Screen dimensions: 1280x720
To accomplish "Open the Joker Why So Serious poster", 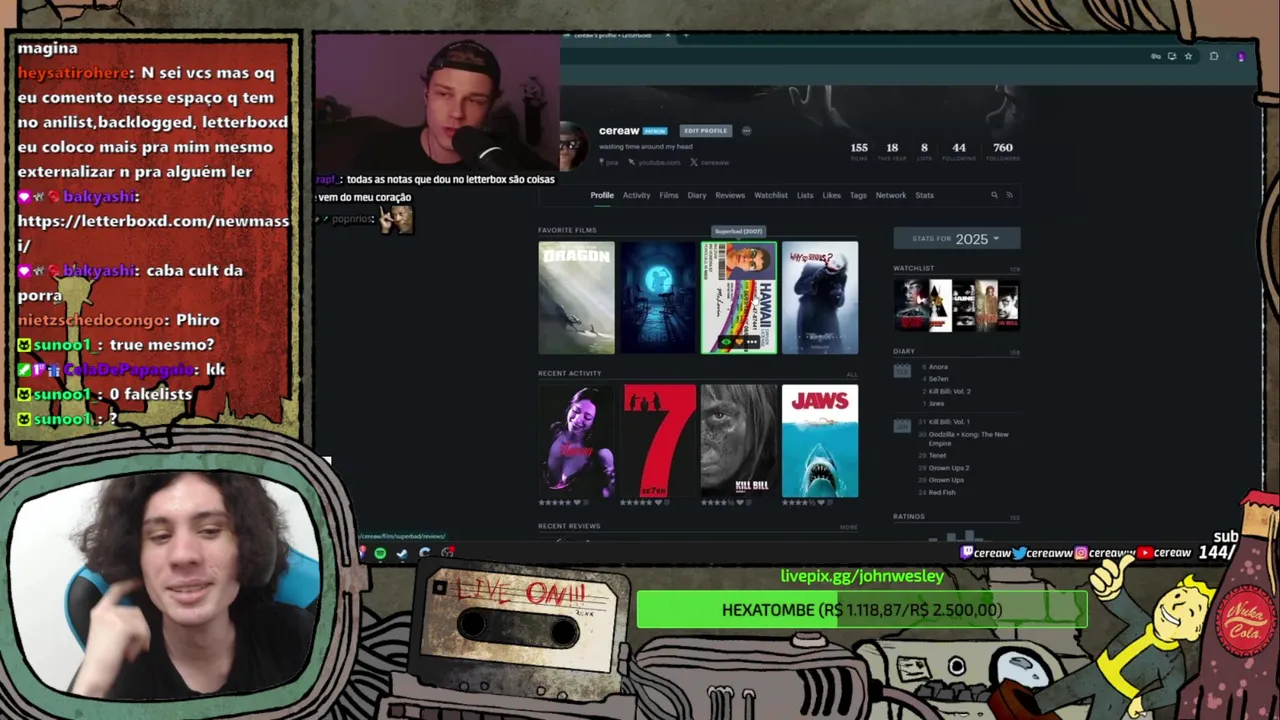I will point(820,297).
